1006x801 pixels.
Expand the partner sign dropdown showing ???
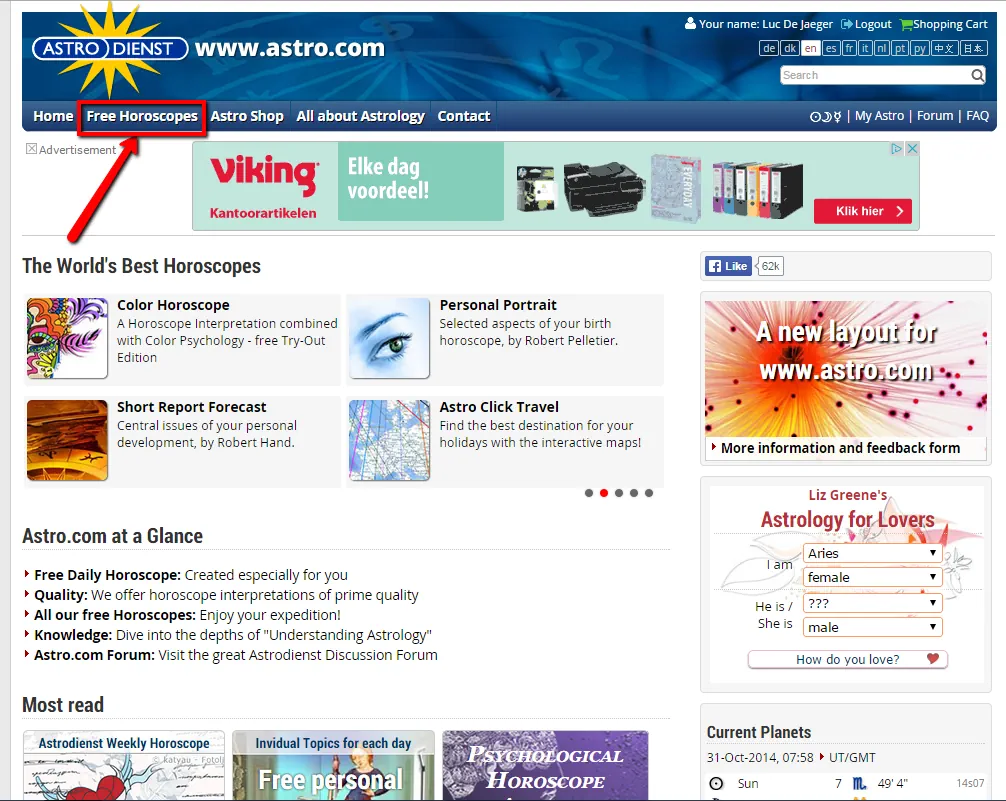pyautogui.click(x=872, y=603)
